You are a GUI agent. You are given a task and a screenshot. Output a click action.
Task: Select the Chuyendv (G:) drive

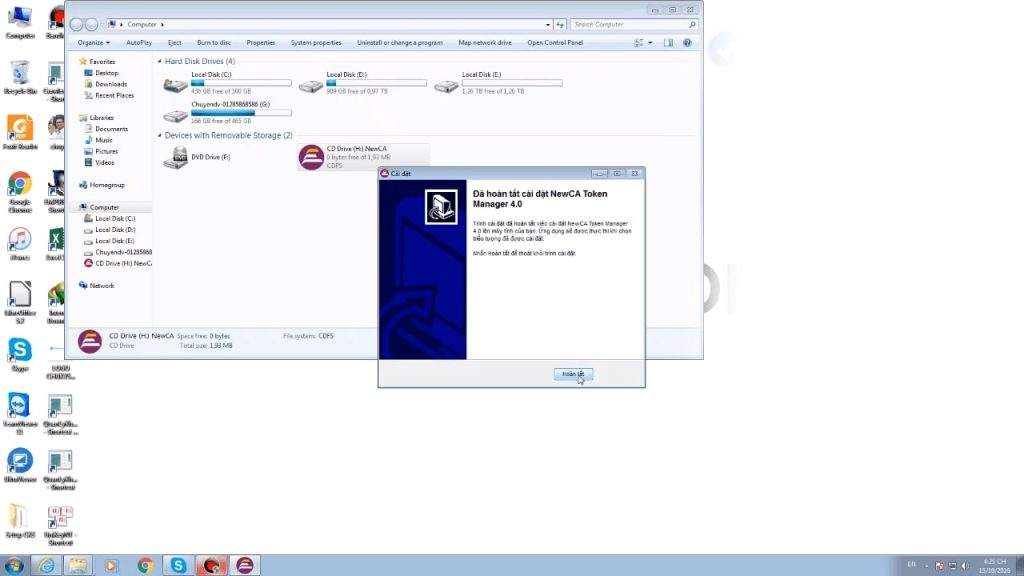227,112
